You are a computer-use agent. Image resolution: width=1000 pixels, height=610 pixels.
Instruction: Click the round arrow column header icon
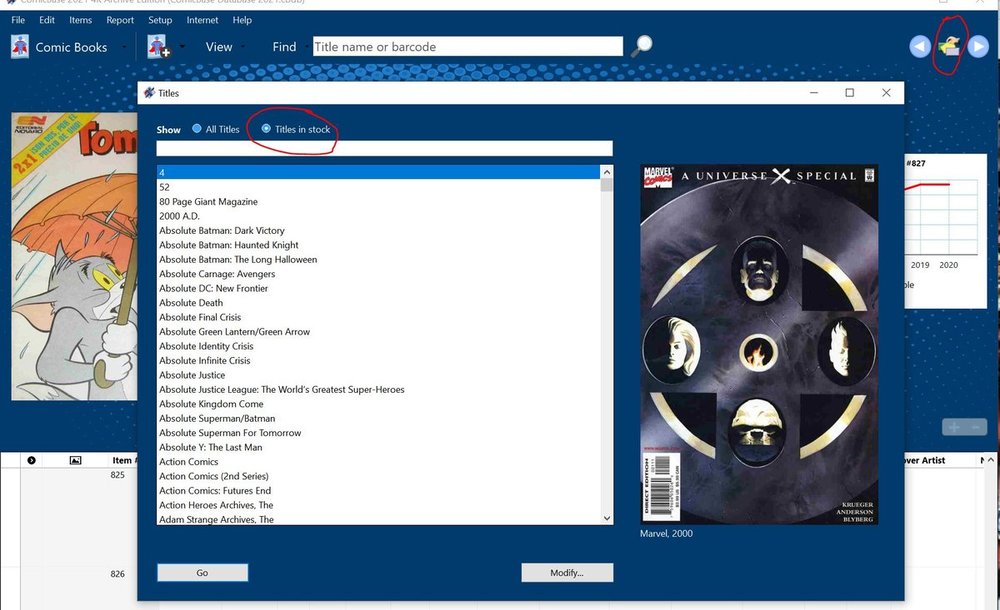click(x=32, y=460)
